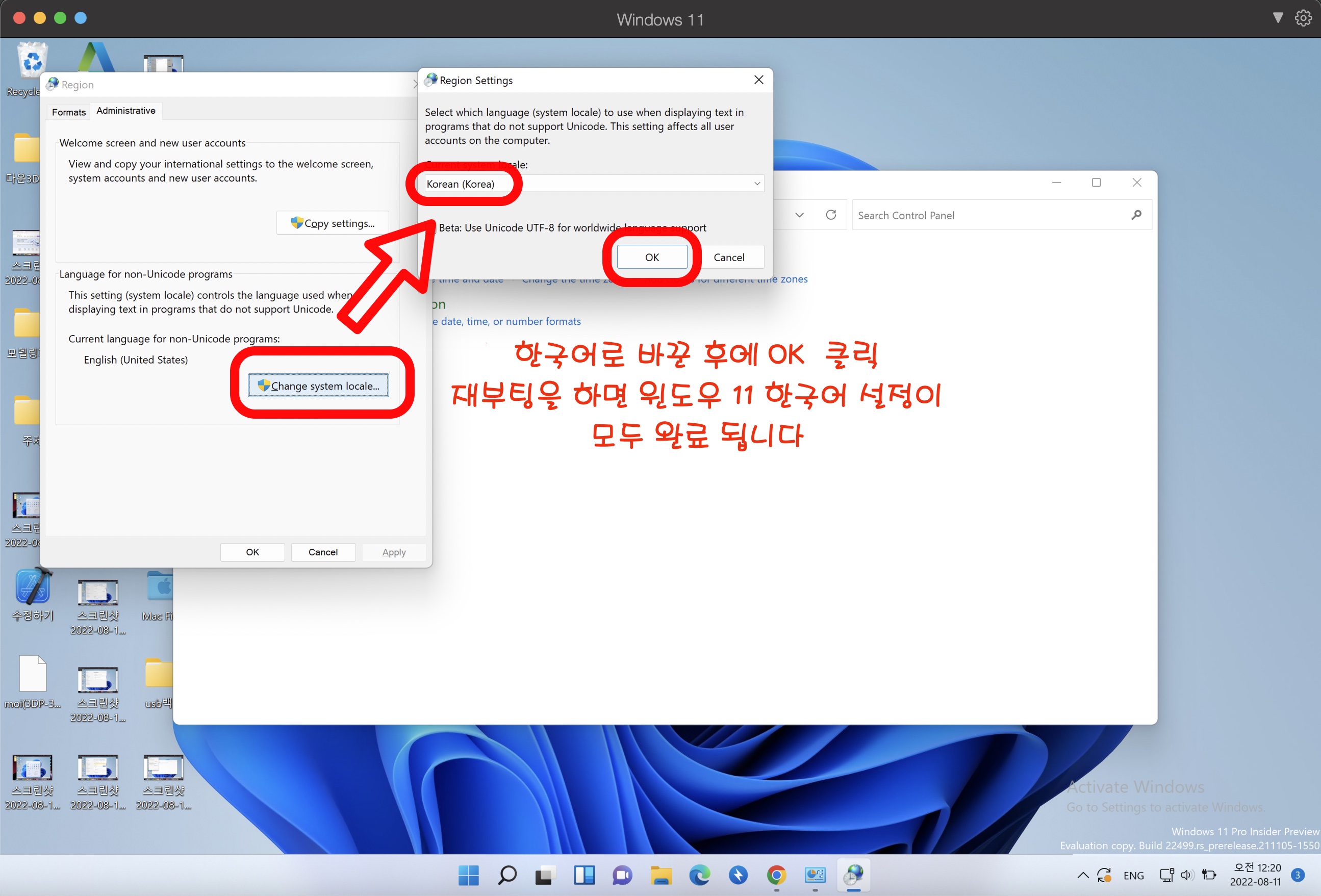This screenshot has height=896, width=1321.
Task: Open date, time, or number formats link
Action: point(506,321)
